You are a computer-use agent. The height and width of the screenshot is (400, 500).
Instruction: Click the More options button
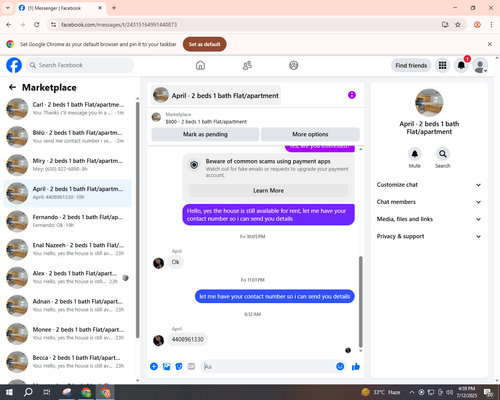pyautogui.click(x=310, y=134)
